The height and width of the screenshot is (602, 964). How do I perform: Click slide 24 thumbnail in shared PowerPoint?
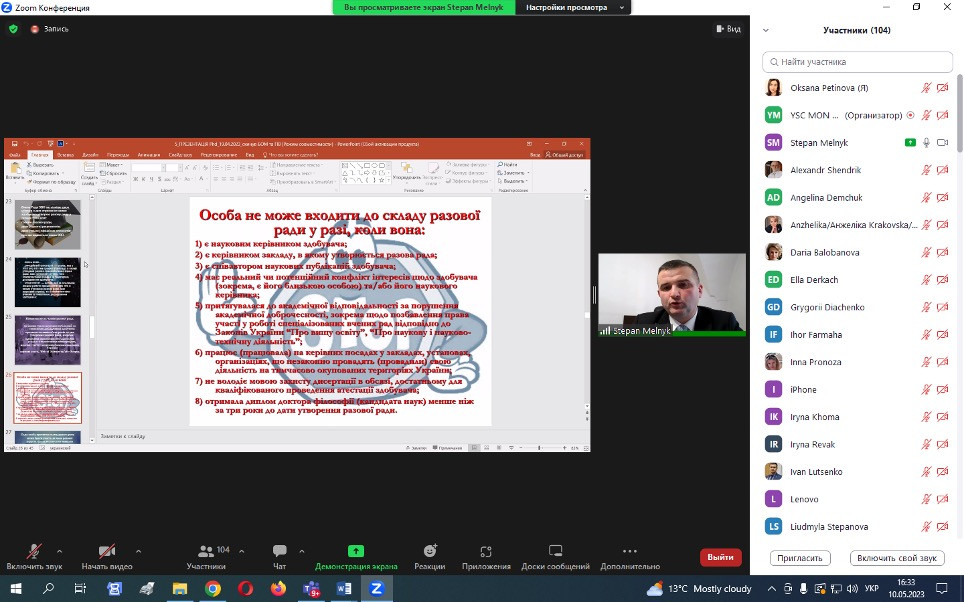point(47,282)
